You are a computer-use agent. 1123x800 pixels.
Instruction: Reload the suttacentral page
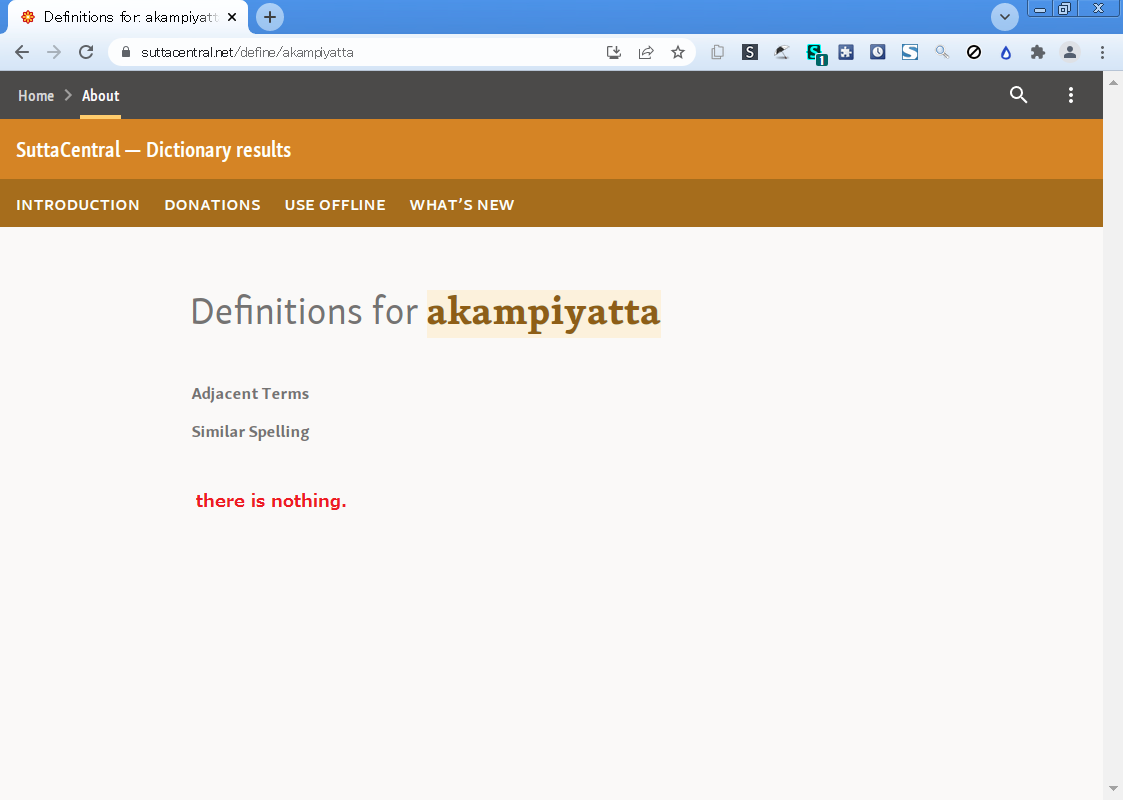(x=86, y=52)
